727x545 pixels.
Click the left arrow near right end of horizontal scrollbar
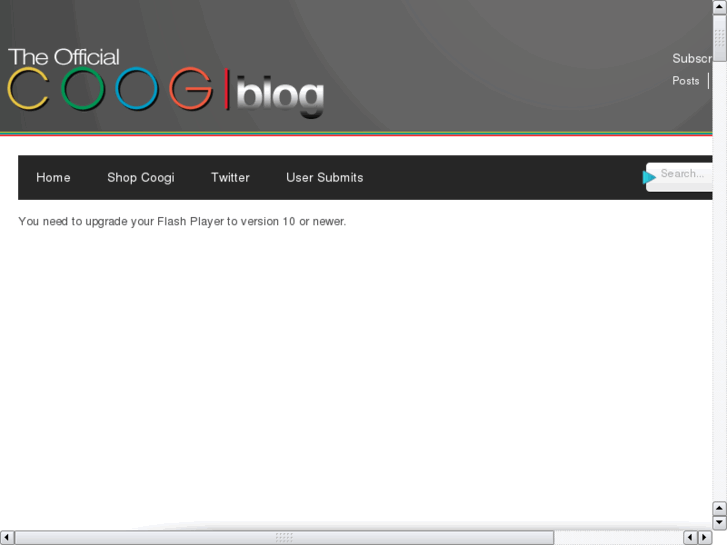[x=690, y=538]
